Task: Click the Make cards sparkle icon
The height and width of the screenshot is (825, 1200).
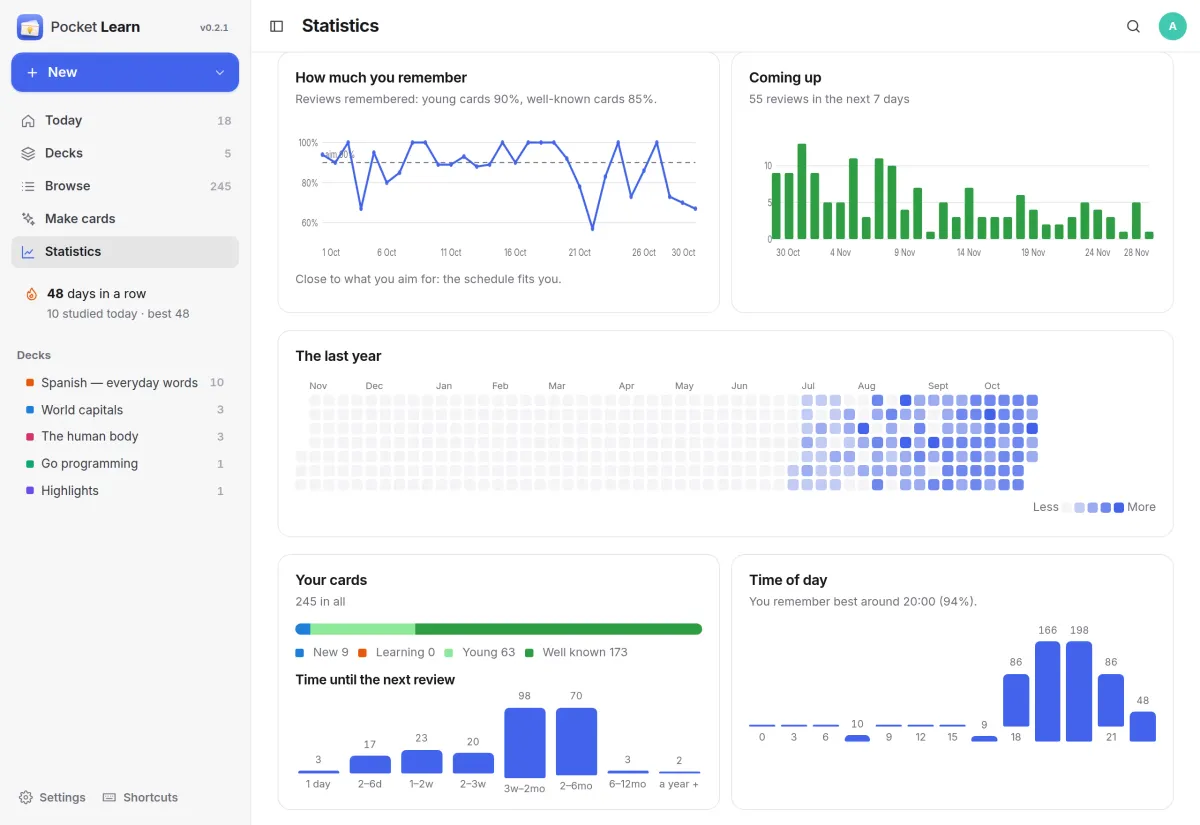Action: 28,219
